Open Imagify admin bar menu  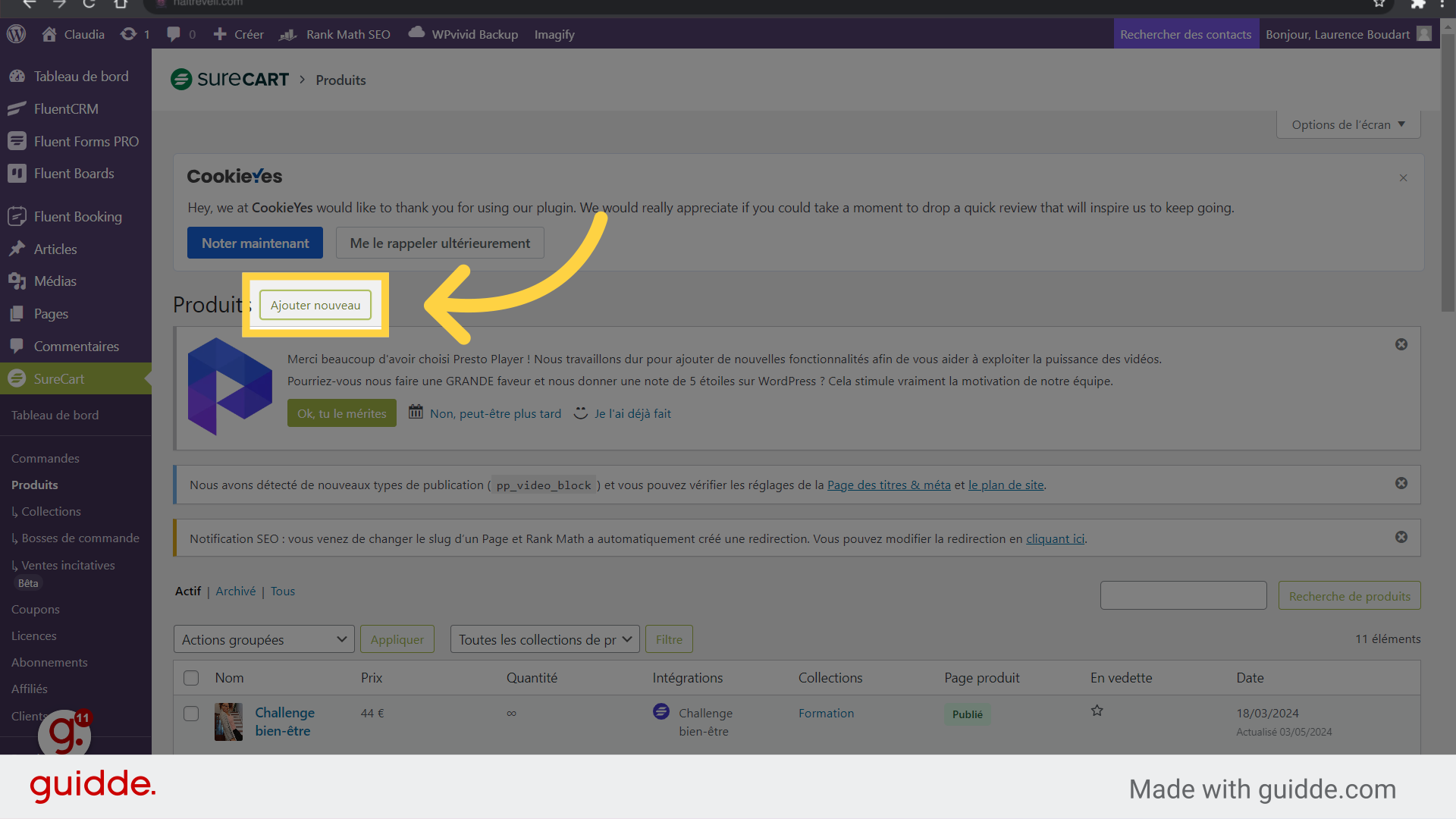pos(554,34)
